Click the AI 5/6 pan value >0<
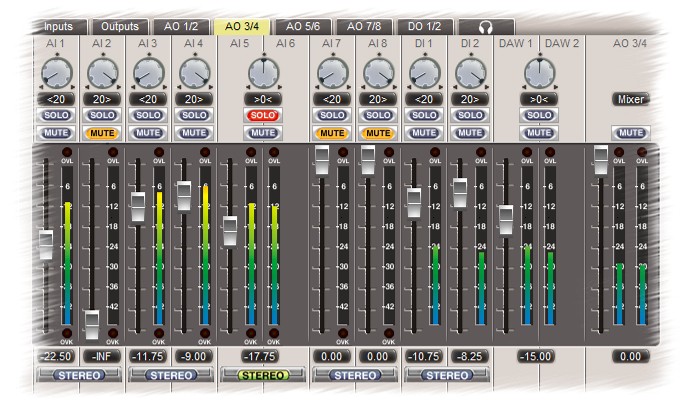The width and height of the screenshot is (688, 404). 263,100
